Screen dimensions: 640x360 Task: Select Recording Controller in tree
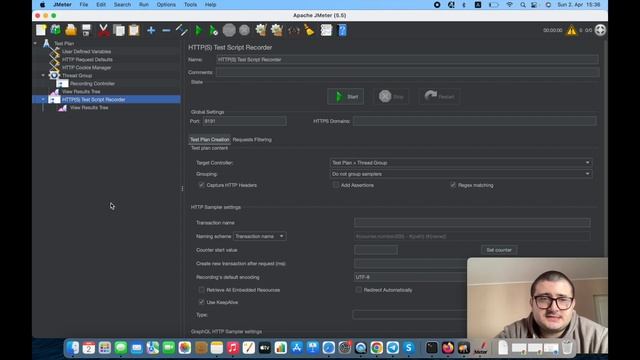coord(92,84)
